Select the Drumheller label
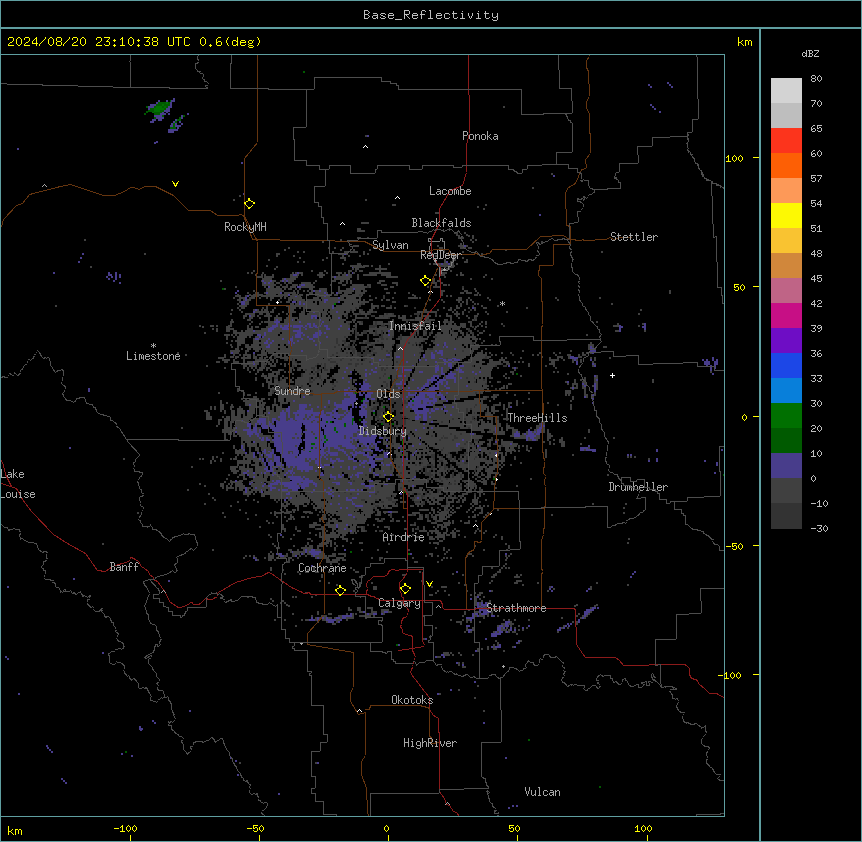Image resolution: width=862 pixels, height=842 pixels. pos(638,487)
